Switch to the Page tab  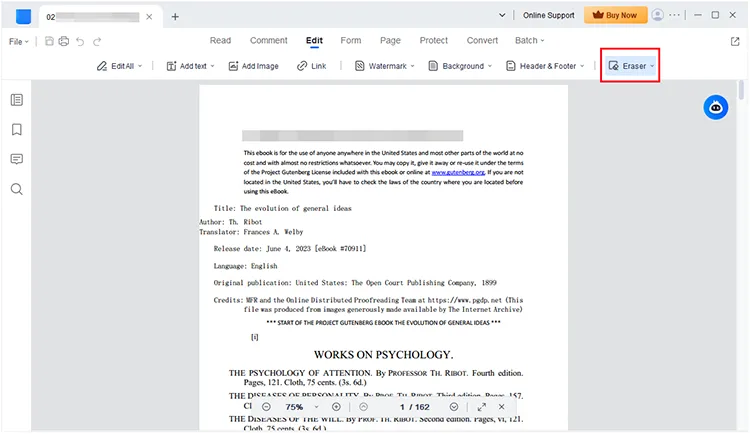[x=390, y=41]
